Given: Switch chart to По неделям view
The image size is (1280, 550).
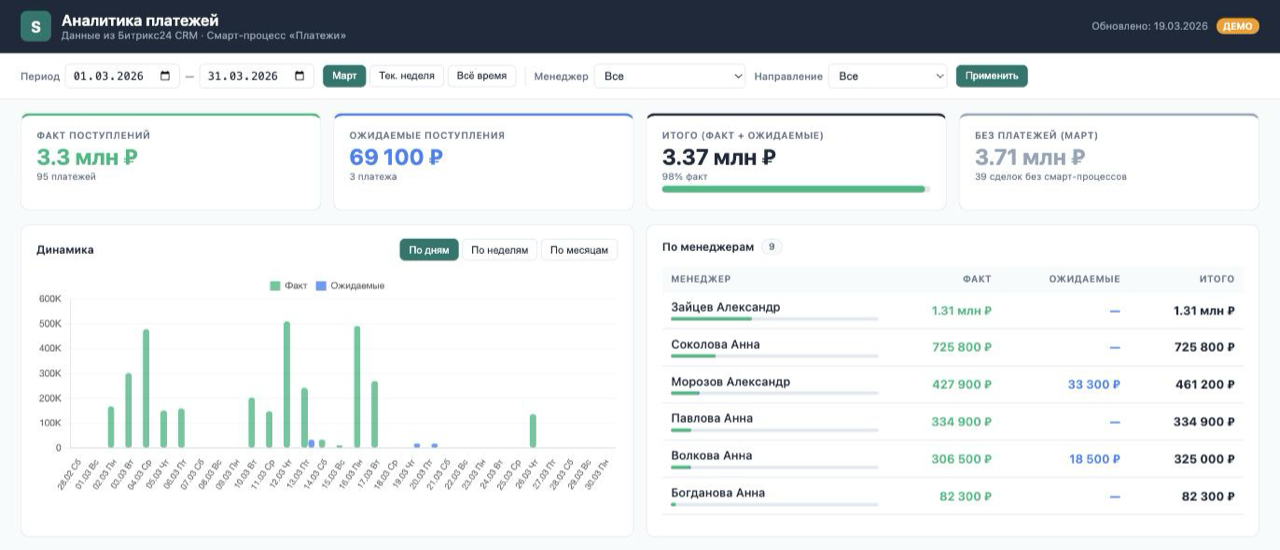Looking at the screenshot, I should [x=499, y=250].
